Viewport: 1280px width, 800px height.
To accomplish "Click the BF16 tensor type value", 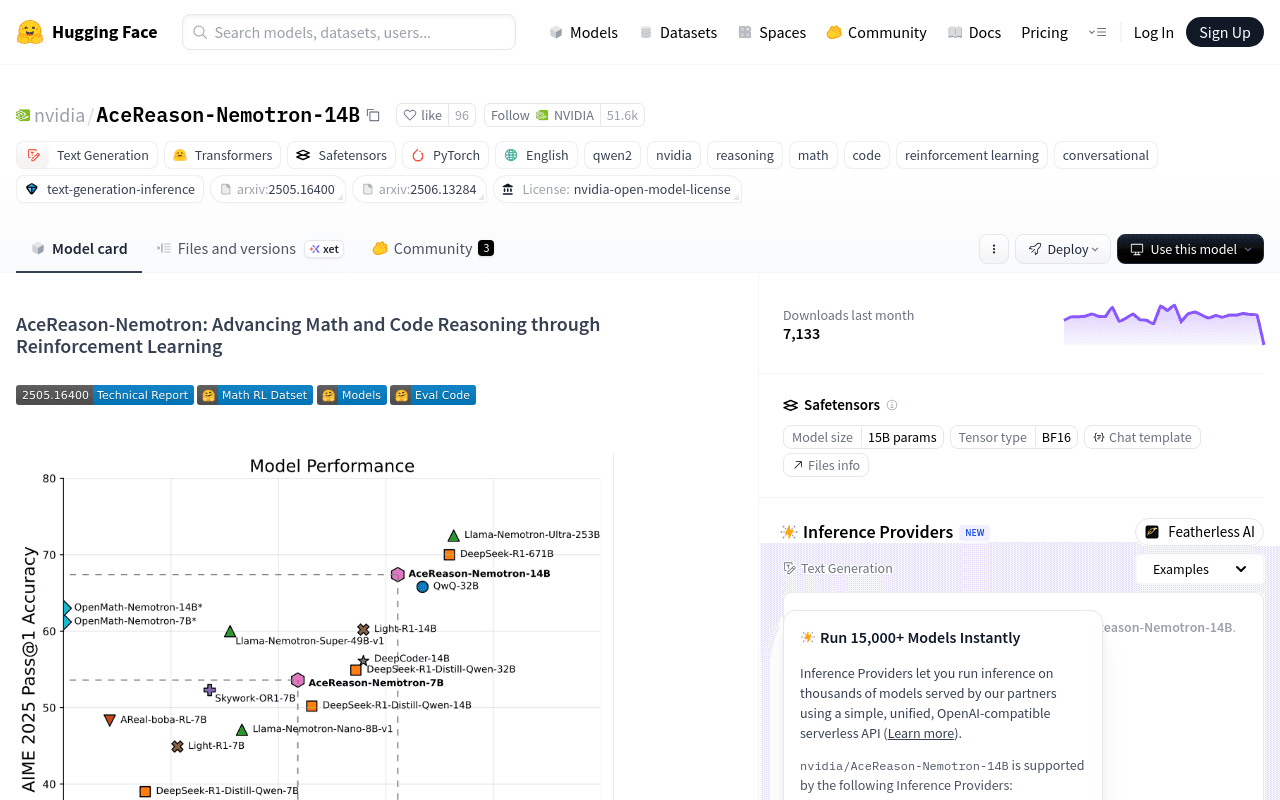I will 1056,437.
